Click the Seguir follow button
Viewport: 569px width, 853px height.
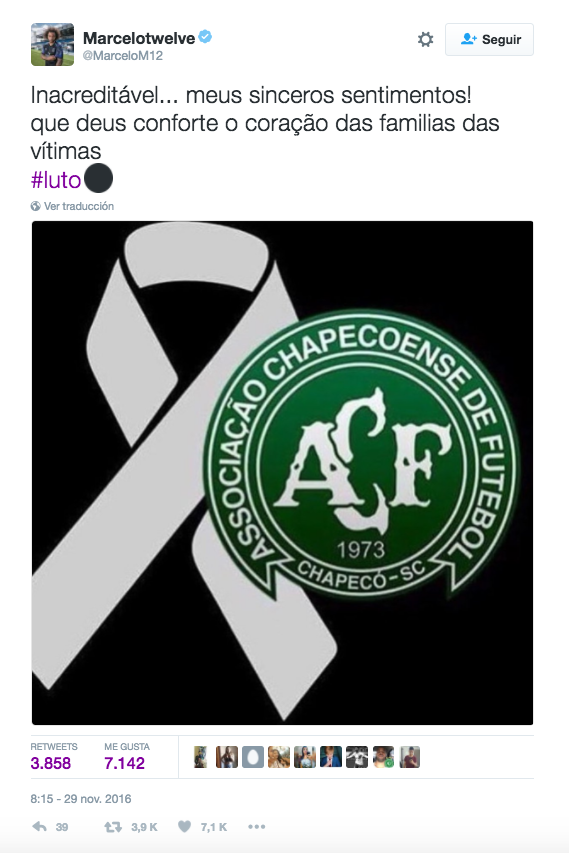[x=489, y=39]
